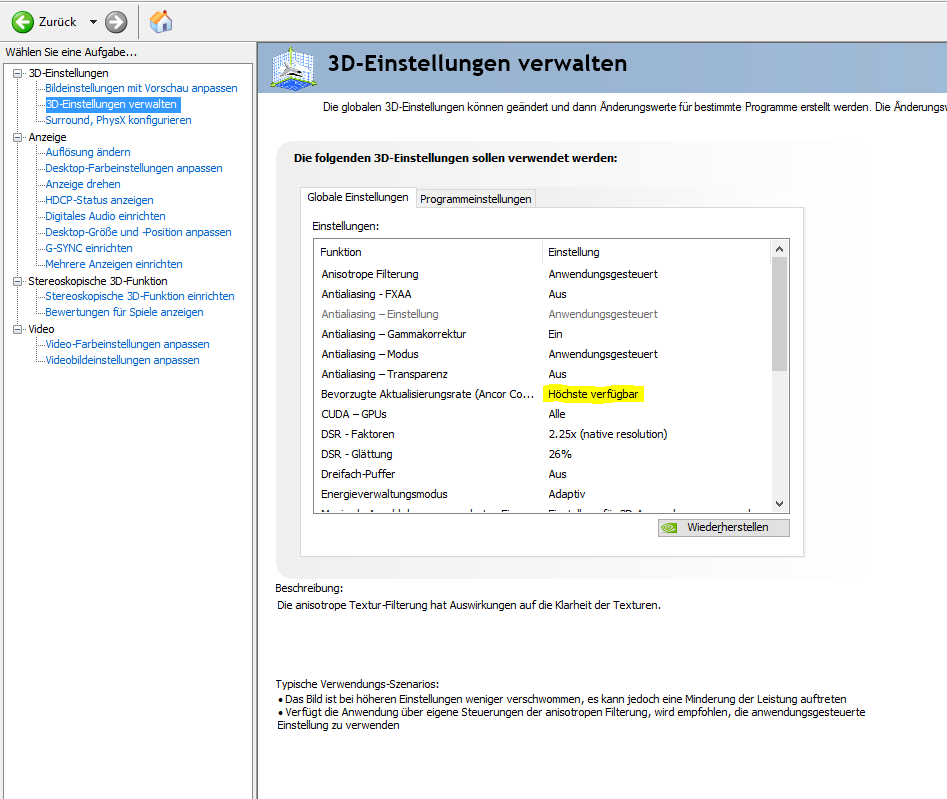
Task: Open Surround, PhysX konfigurieren
Action: pyautogui.click(x=118, y=120)
